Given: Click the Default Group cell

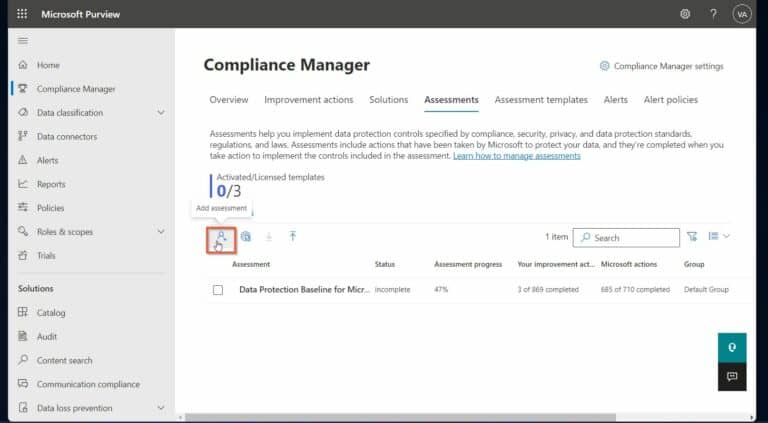Looking at the screenshot, I should tap(706, 290).
